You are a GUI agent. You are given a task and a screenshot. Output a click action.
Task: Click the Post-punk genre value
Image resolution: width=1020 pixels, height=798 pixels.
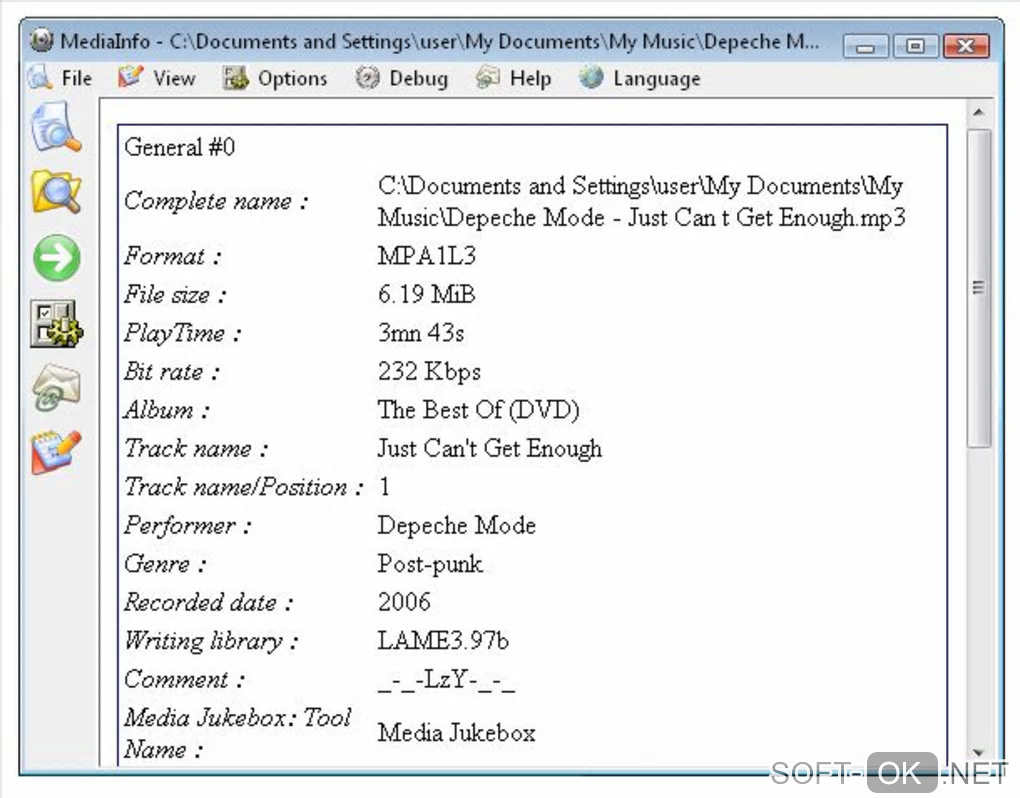(430, 564)
